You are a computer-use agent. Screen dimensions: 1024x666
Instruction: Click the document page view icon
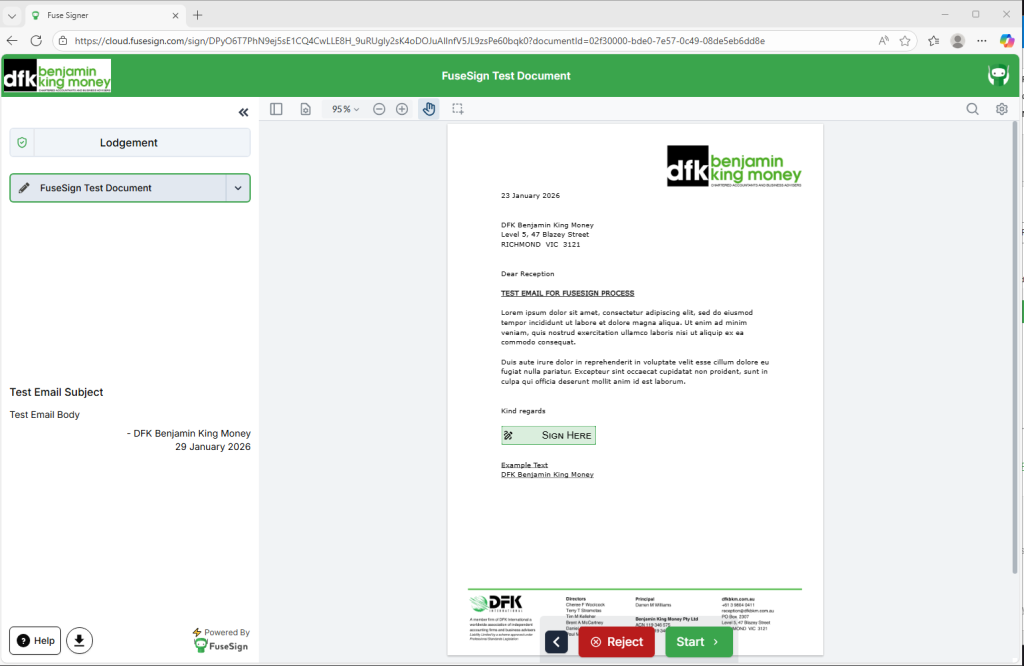306,109
